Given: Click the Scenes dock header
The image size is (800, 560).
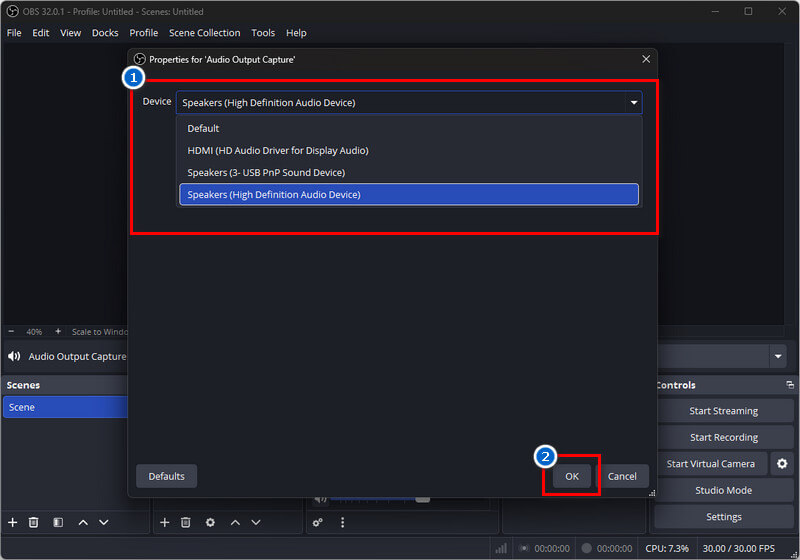Looking at the screenshot, I should click(x=65, y=385).
